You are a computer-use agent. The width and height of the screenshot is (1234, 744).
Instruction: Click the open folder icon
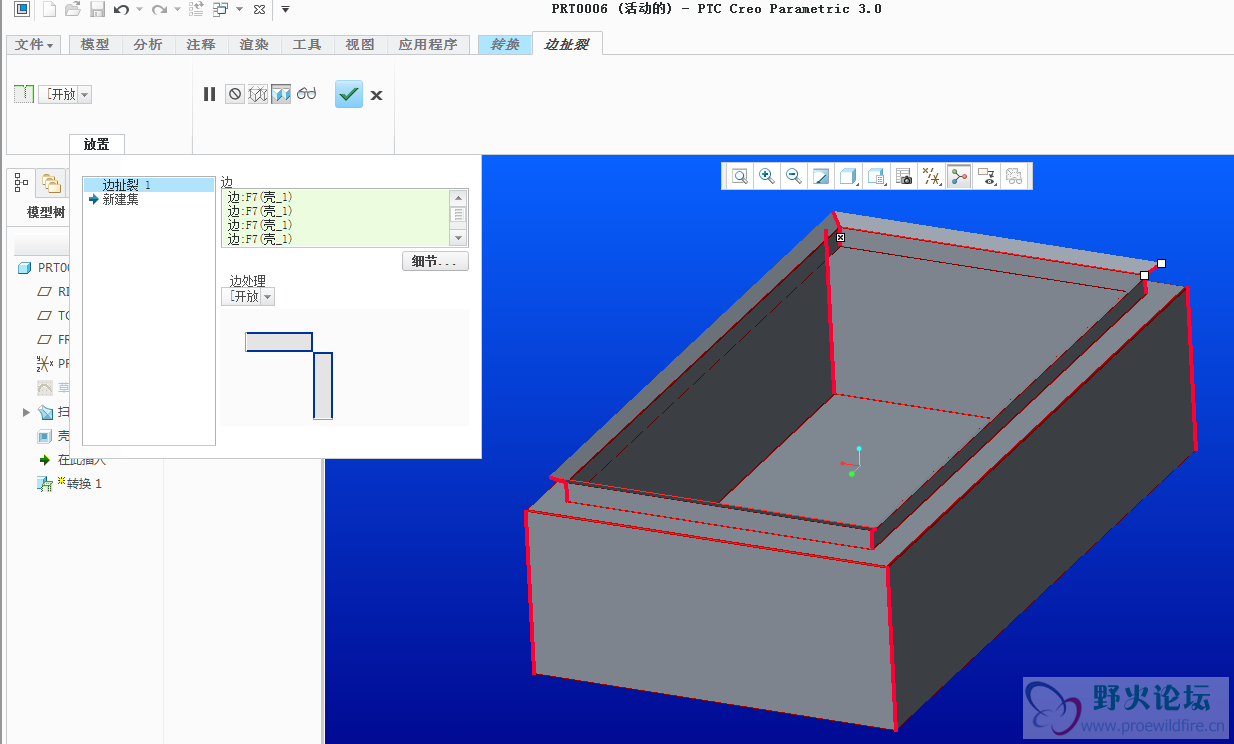[73, 9]
